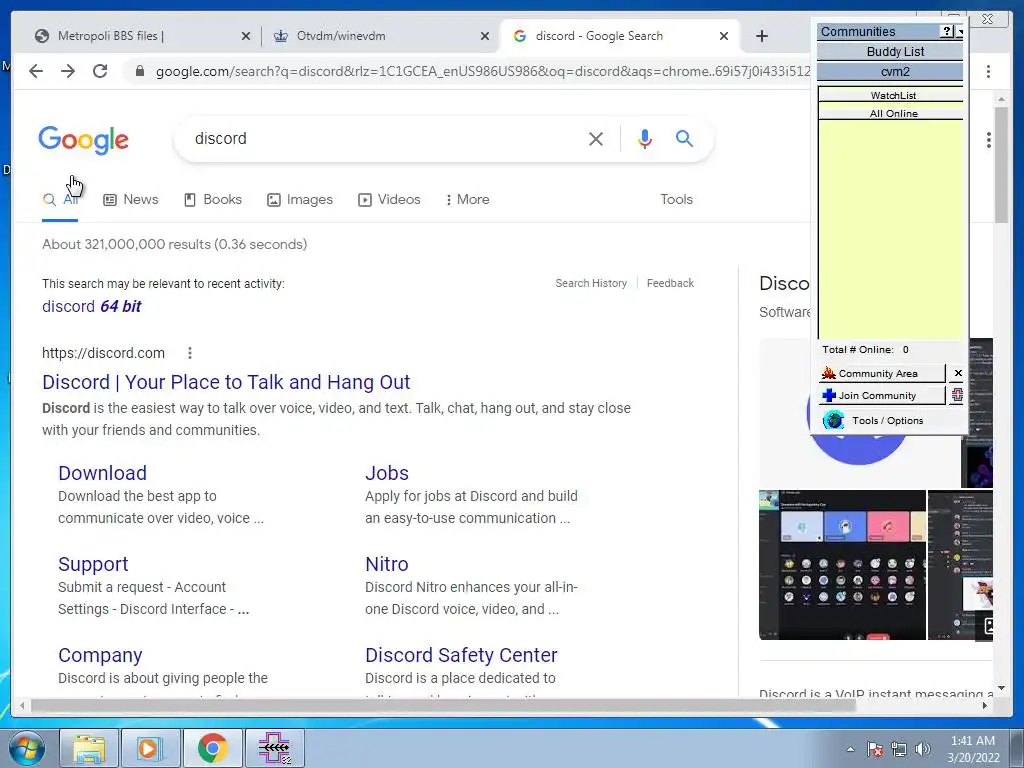The height and width of the screenshot is (768, 1024).
Task: Open the volume speaker tray icon
Action: click(x=922, y=749)
